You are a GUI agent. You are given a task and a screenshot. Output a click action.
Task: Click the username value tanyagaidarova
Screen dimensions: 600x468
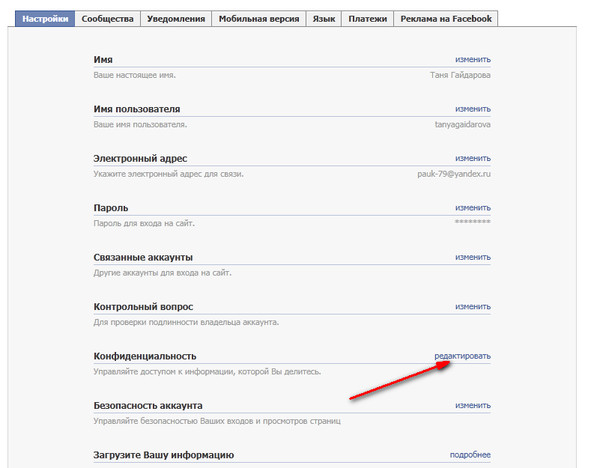tap(462, 124)
